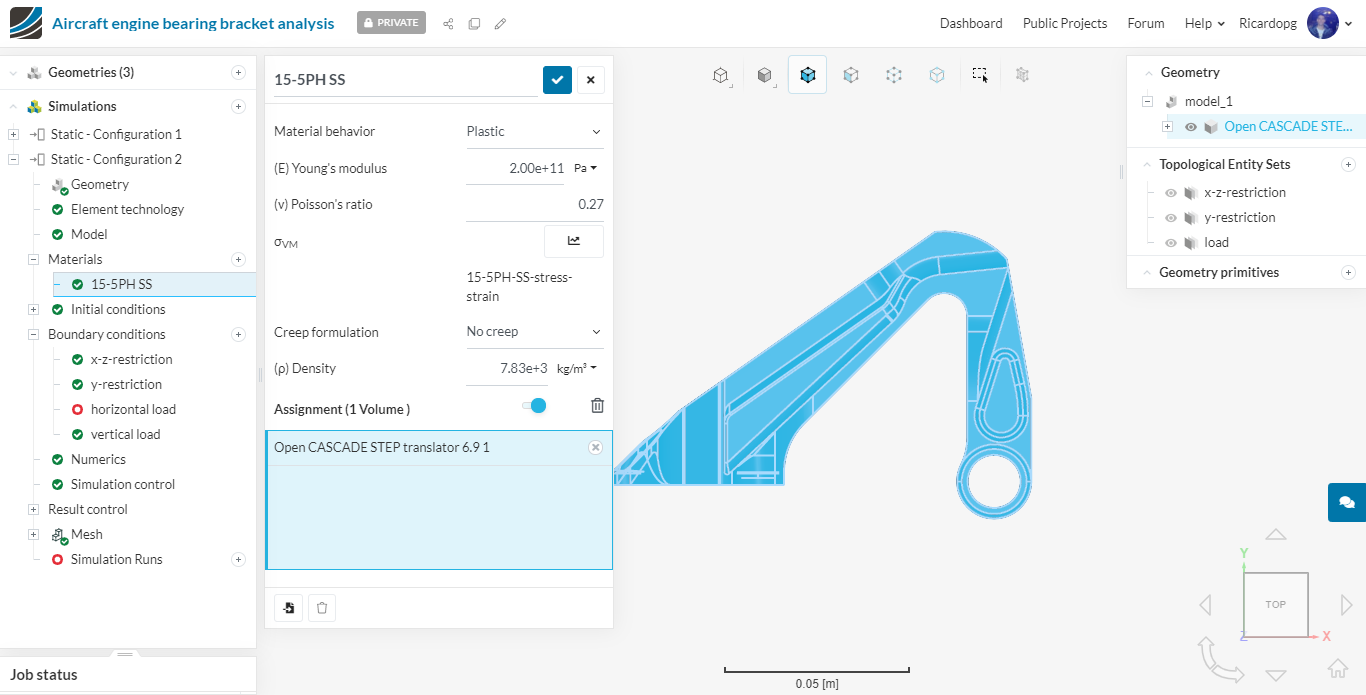The width and height of the screenshot is (1366, 695).
Task: Open the Creep formulation dropdown
Action: [534, 332]
